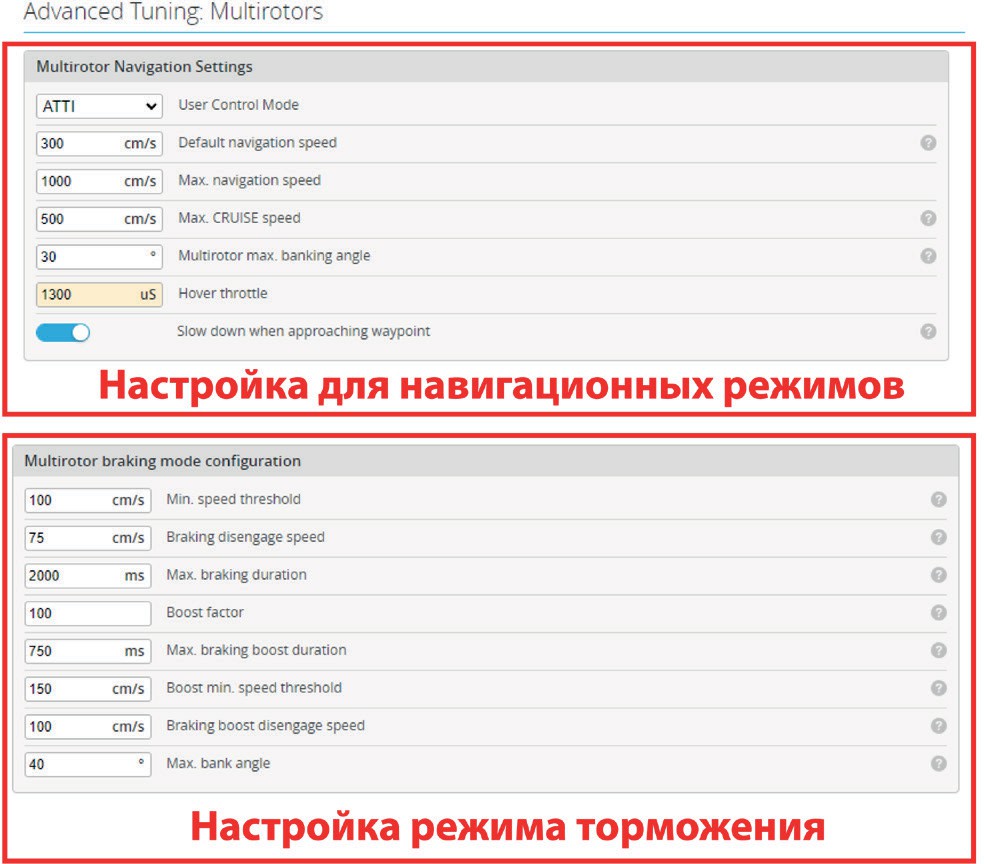Viewport: 984px width, 864px height.
Task: Click the Max. bank angle input field
Action: [x=80, y=764]
